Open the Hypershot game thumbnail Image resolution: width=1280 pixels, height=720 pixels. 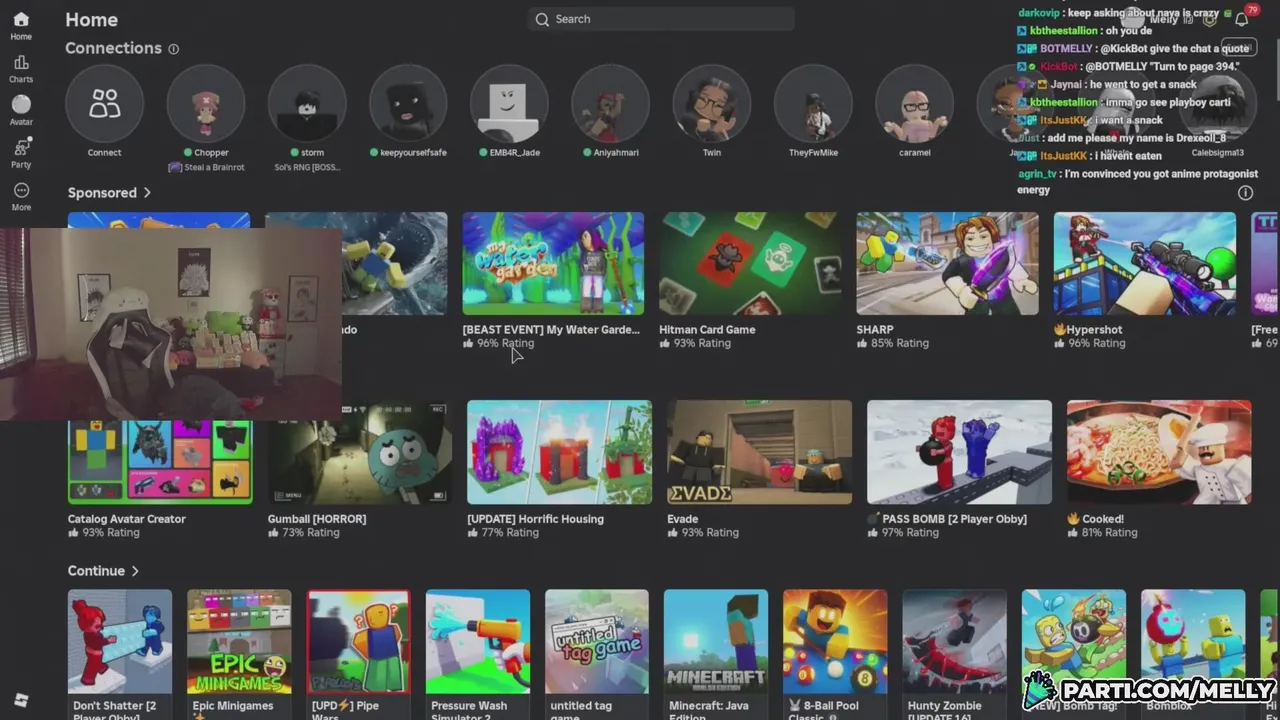coord(1144,263)
